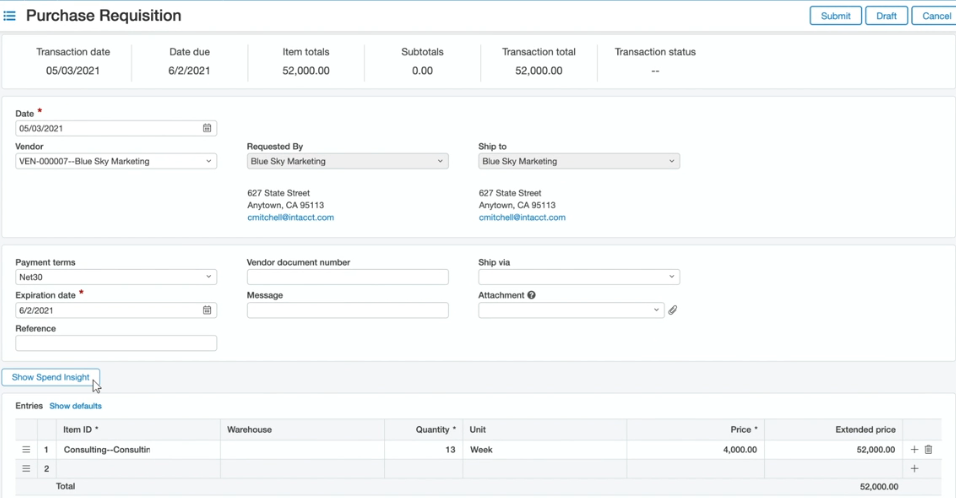Expand the Vendor dropdown

coord(208,161)
